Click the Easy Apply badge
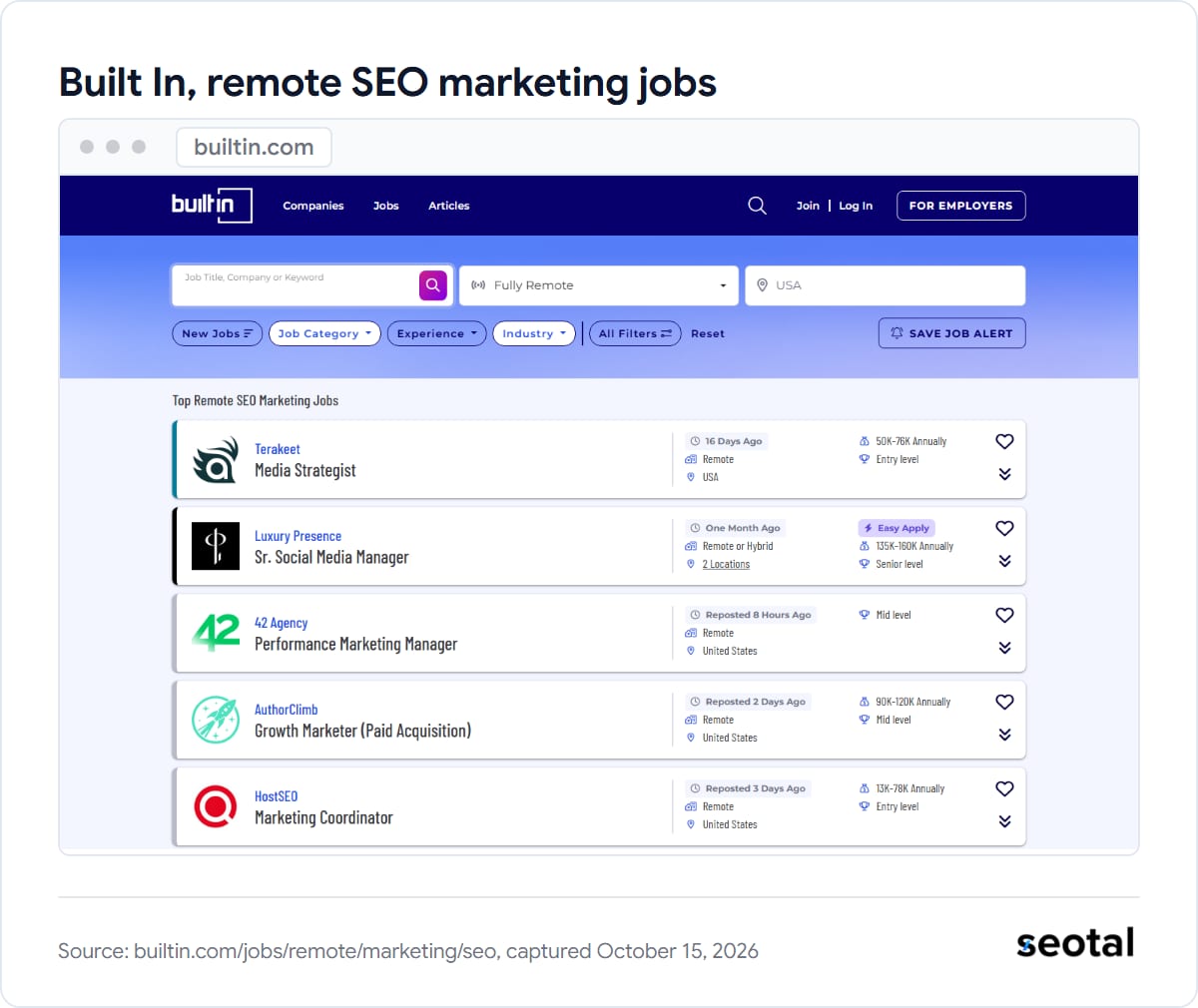 coord(897,528)
